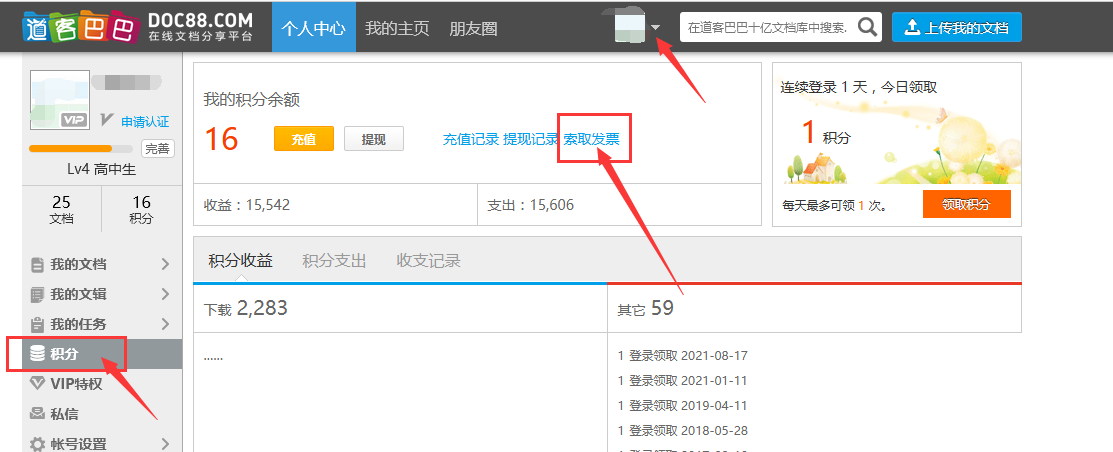Click the DOC88 道客巴巴 logo

[138, 27]
